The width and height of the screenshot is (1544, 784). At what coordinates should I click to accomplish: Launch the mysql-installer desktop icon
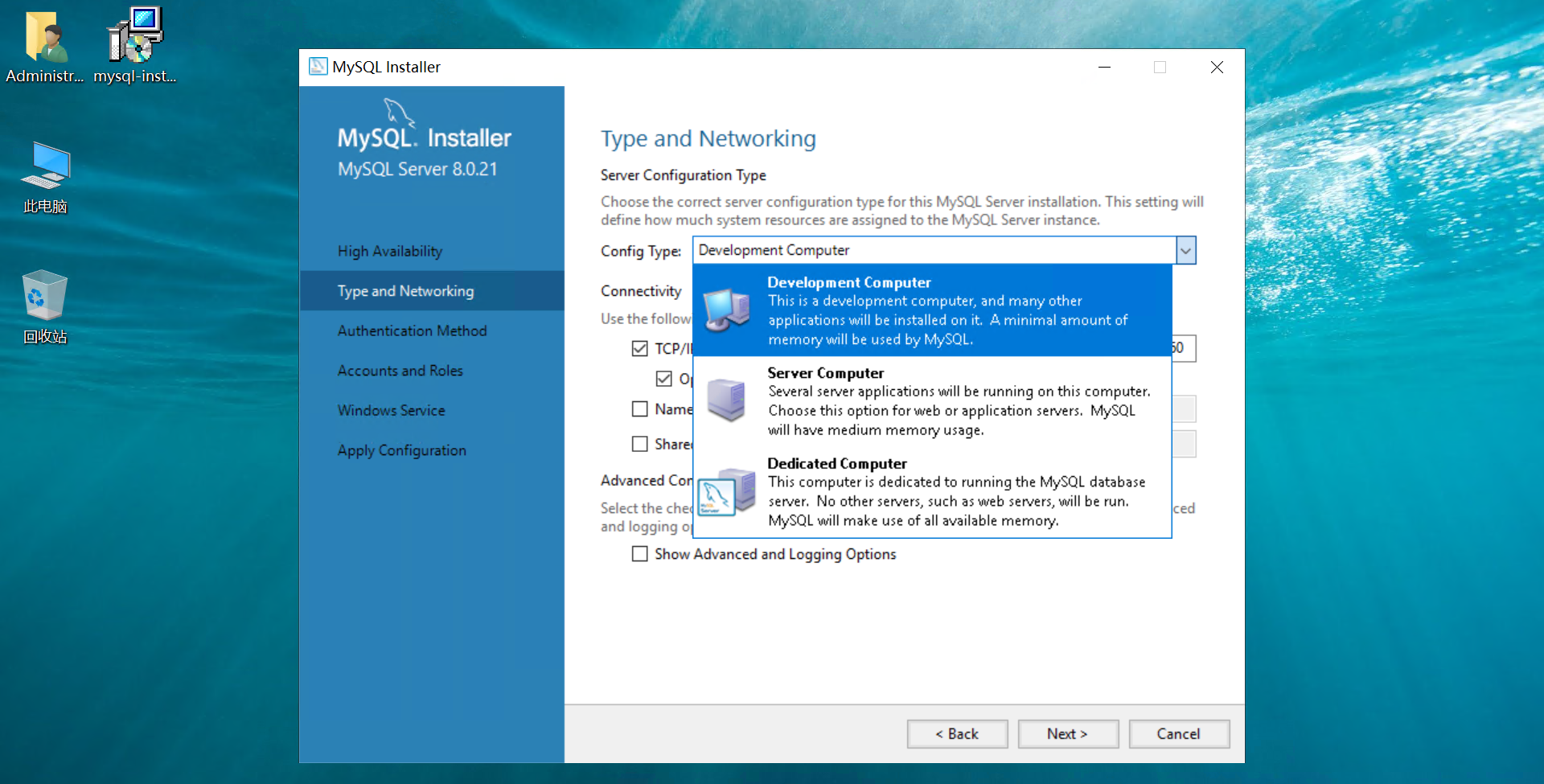point(134,46)
